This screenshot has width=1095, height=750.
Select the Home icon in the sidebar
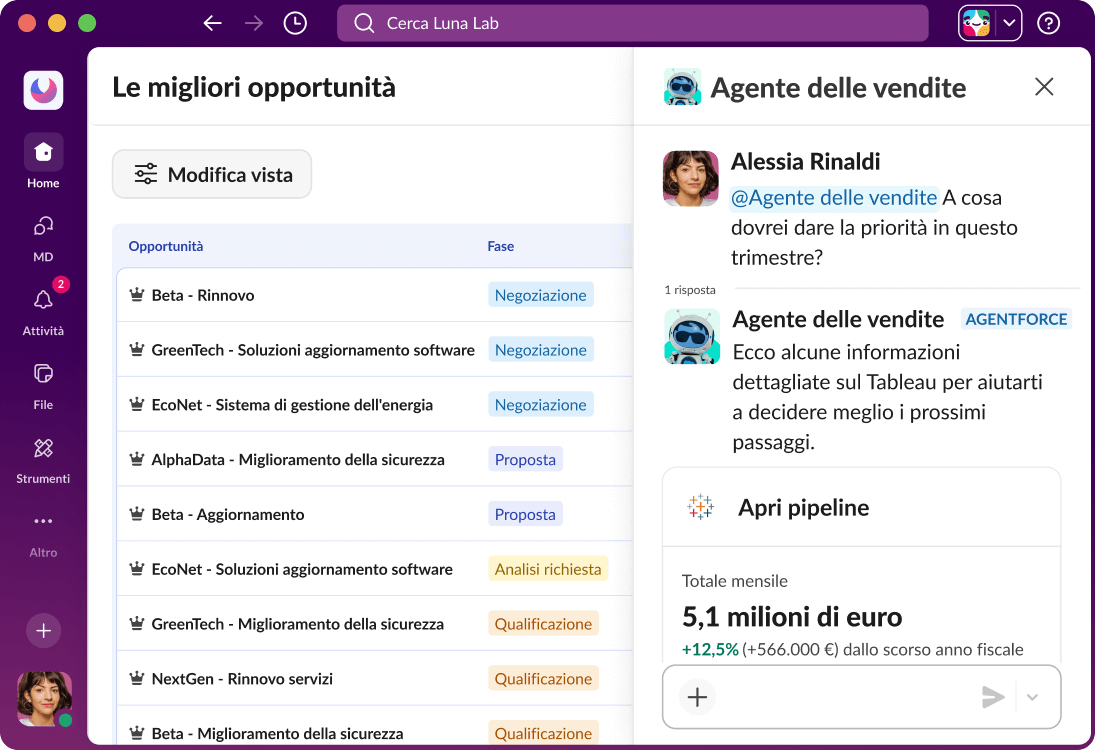tap(42, 151)
